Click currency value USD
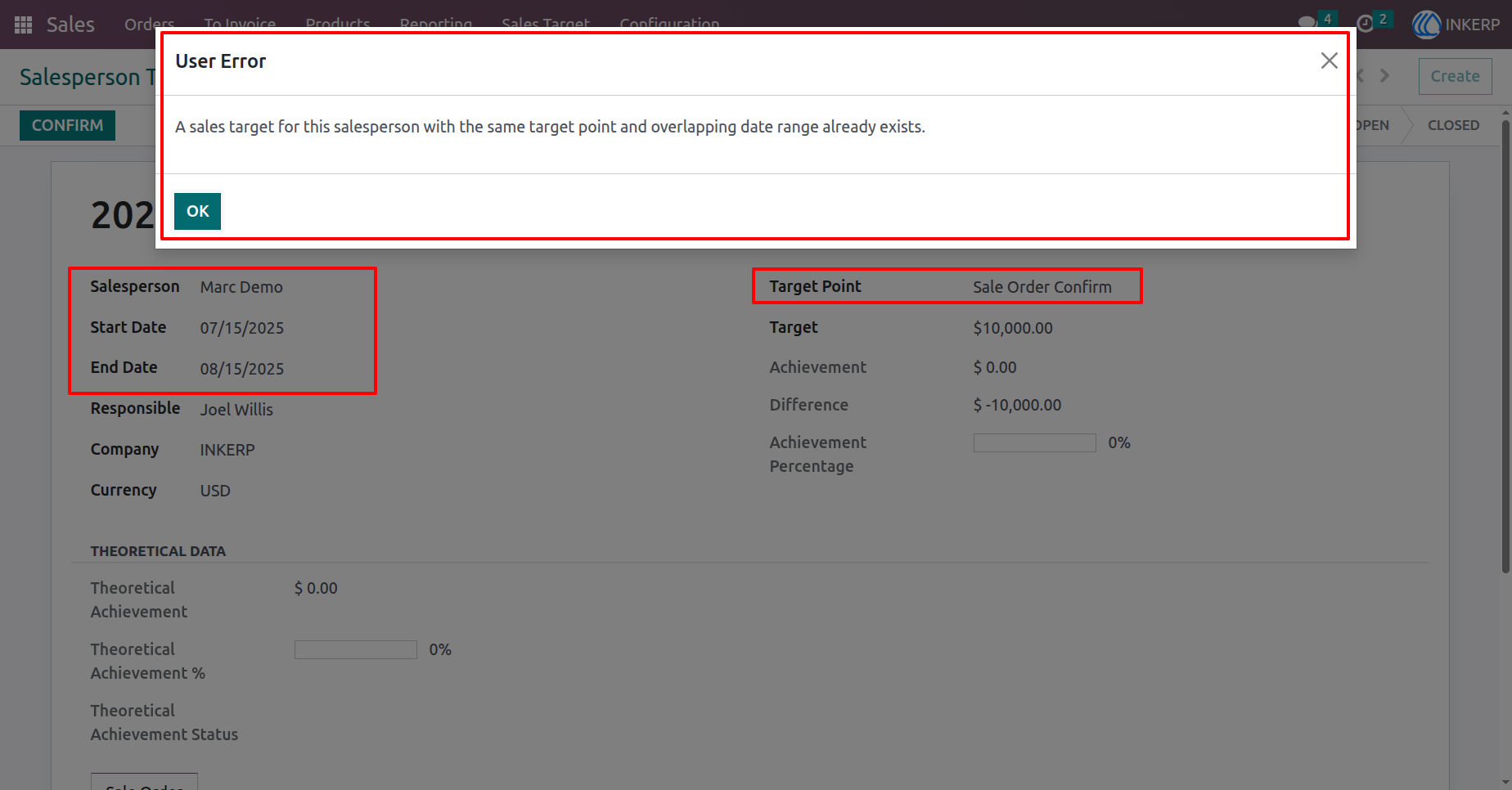 pyautogui.click(x=215, y=491)
